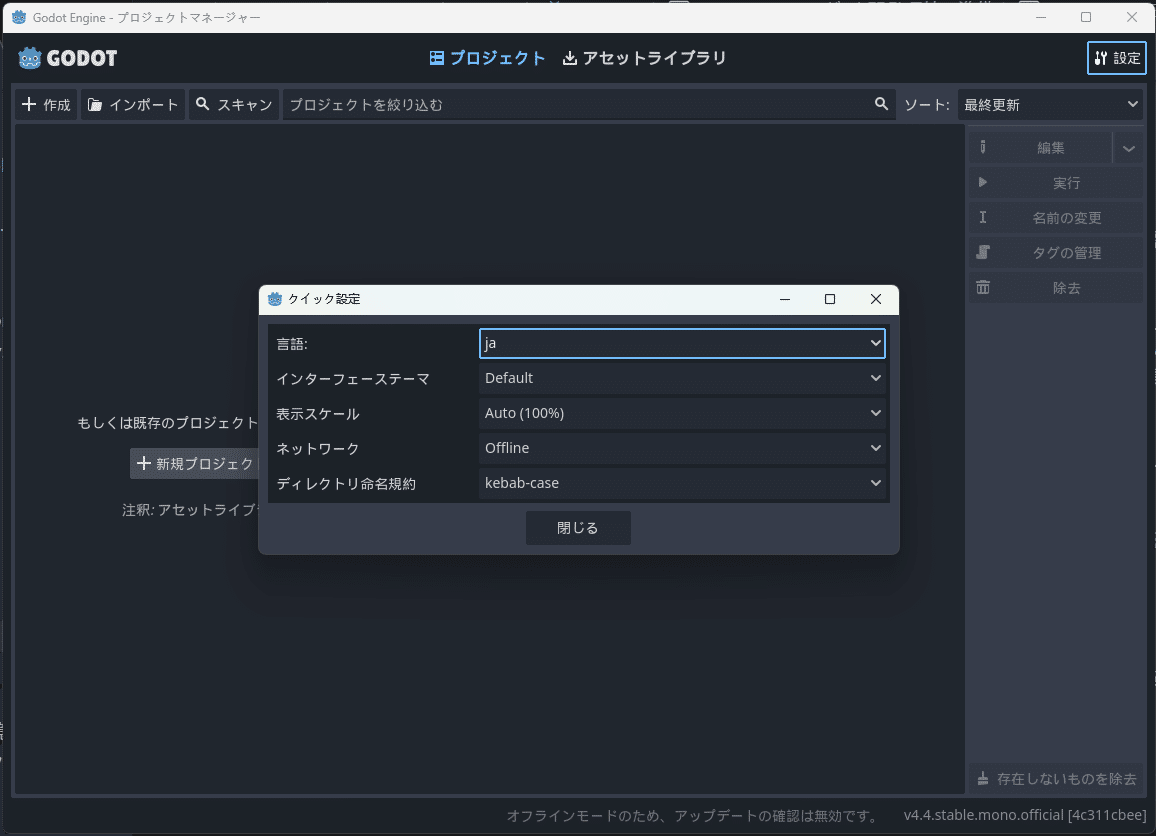The image size is (1156, 836).
Task: Click the 編集 button in side panel
Action: 1040,148
